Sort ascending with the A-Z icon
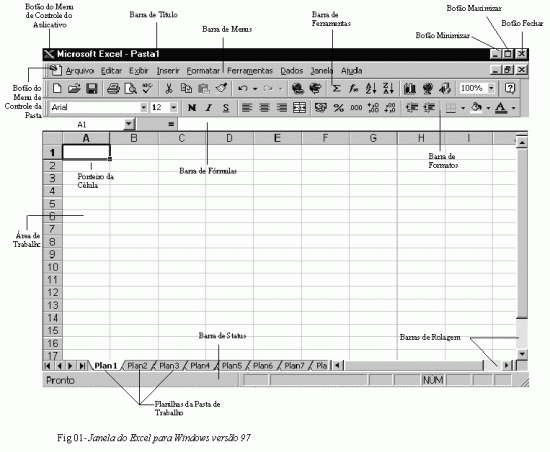This screenshot has height=452, width=550. [371, 88]
